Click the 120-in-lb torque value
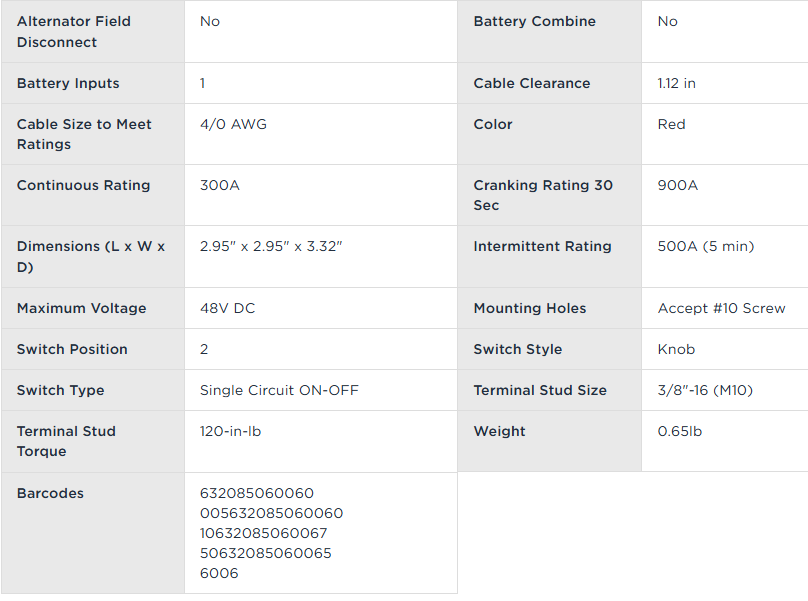Image resolution: width=808 pixels, height=601 pixels. (231, 431)
